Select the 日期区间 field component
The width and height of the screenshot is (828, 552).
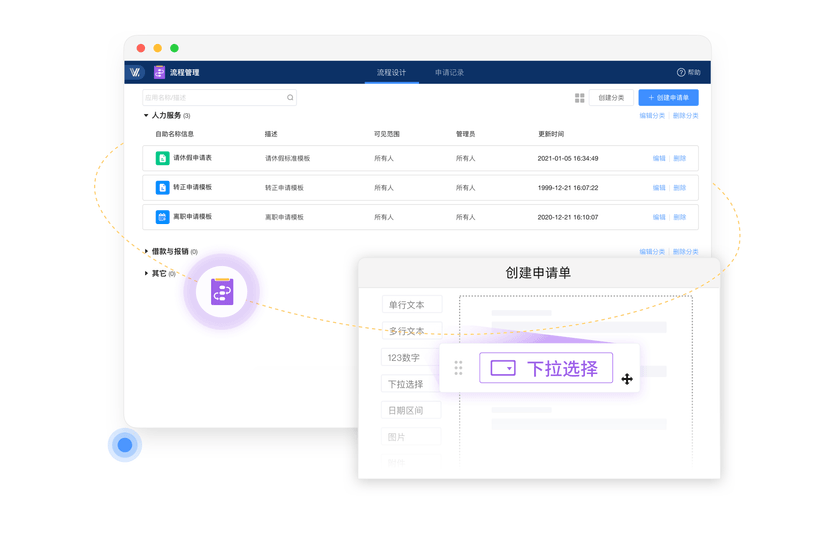411,410
